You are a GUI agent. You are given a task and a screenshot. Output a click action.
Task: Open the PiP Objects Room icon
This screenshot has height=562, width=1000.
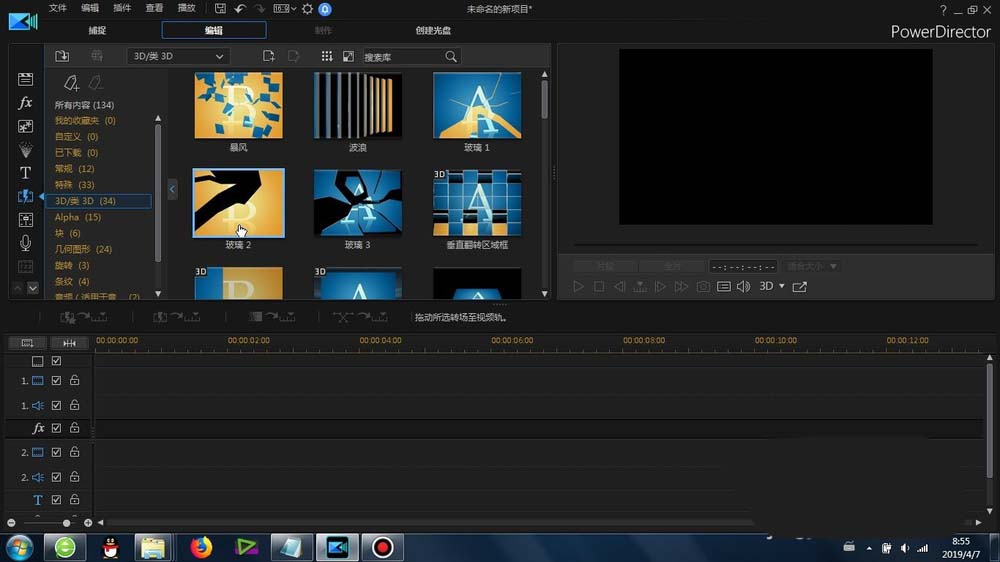[x=26, y=126]
